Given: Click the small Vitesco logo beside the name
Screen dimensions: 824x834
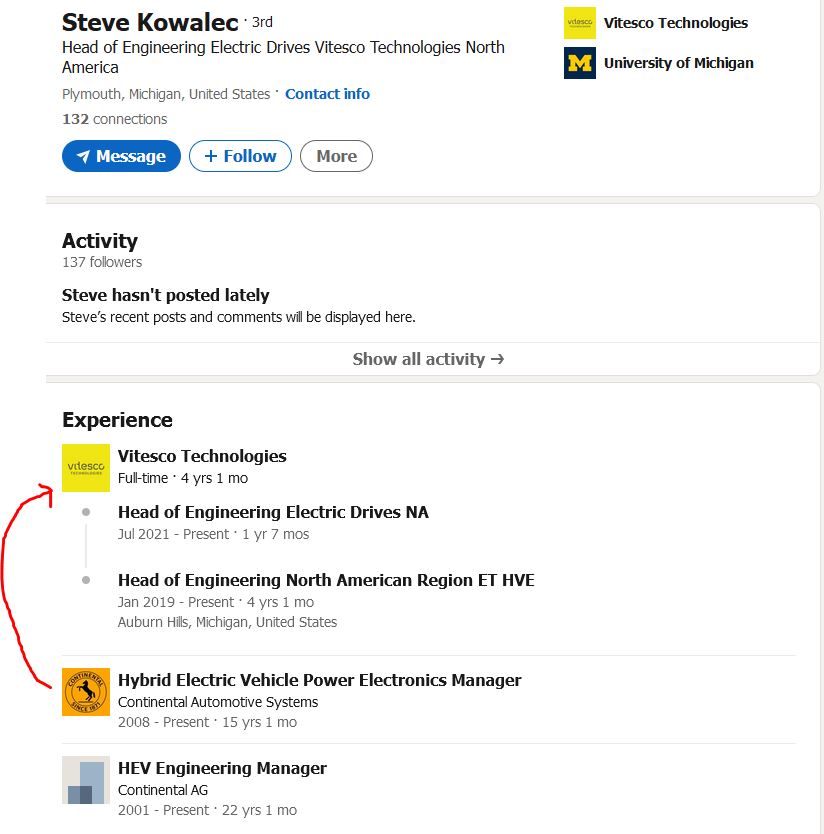Looking at the screenshot, I should click(580, 23).
